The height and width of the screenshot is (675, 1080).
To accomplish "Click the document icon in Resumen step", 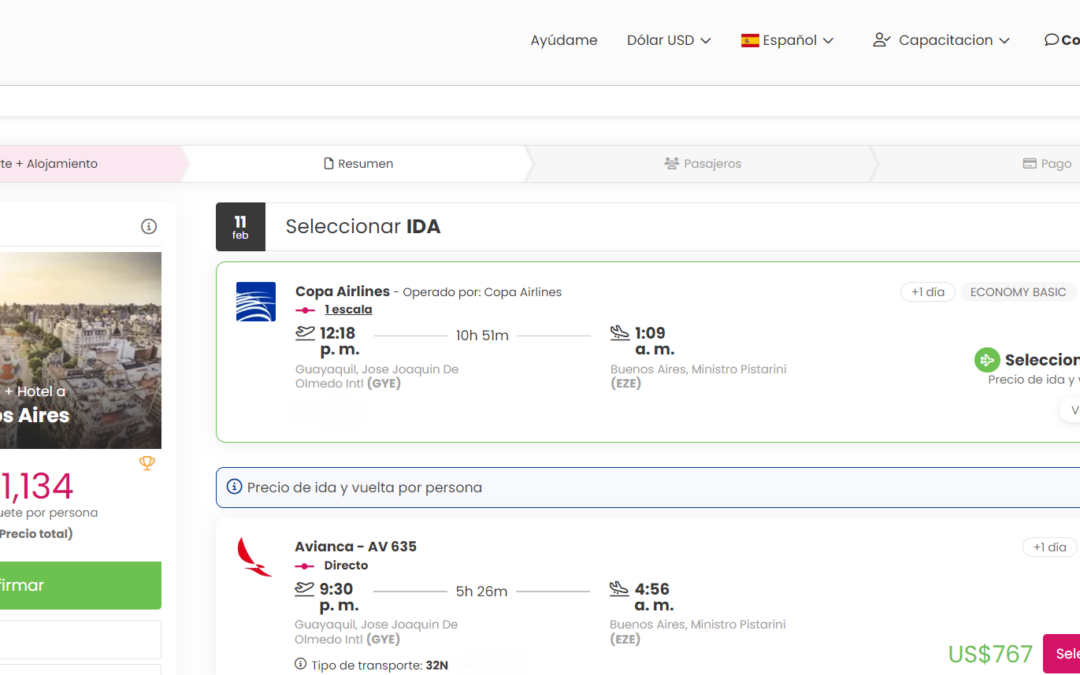I will coord(329,163).
